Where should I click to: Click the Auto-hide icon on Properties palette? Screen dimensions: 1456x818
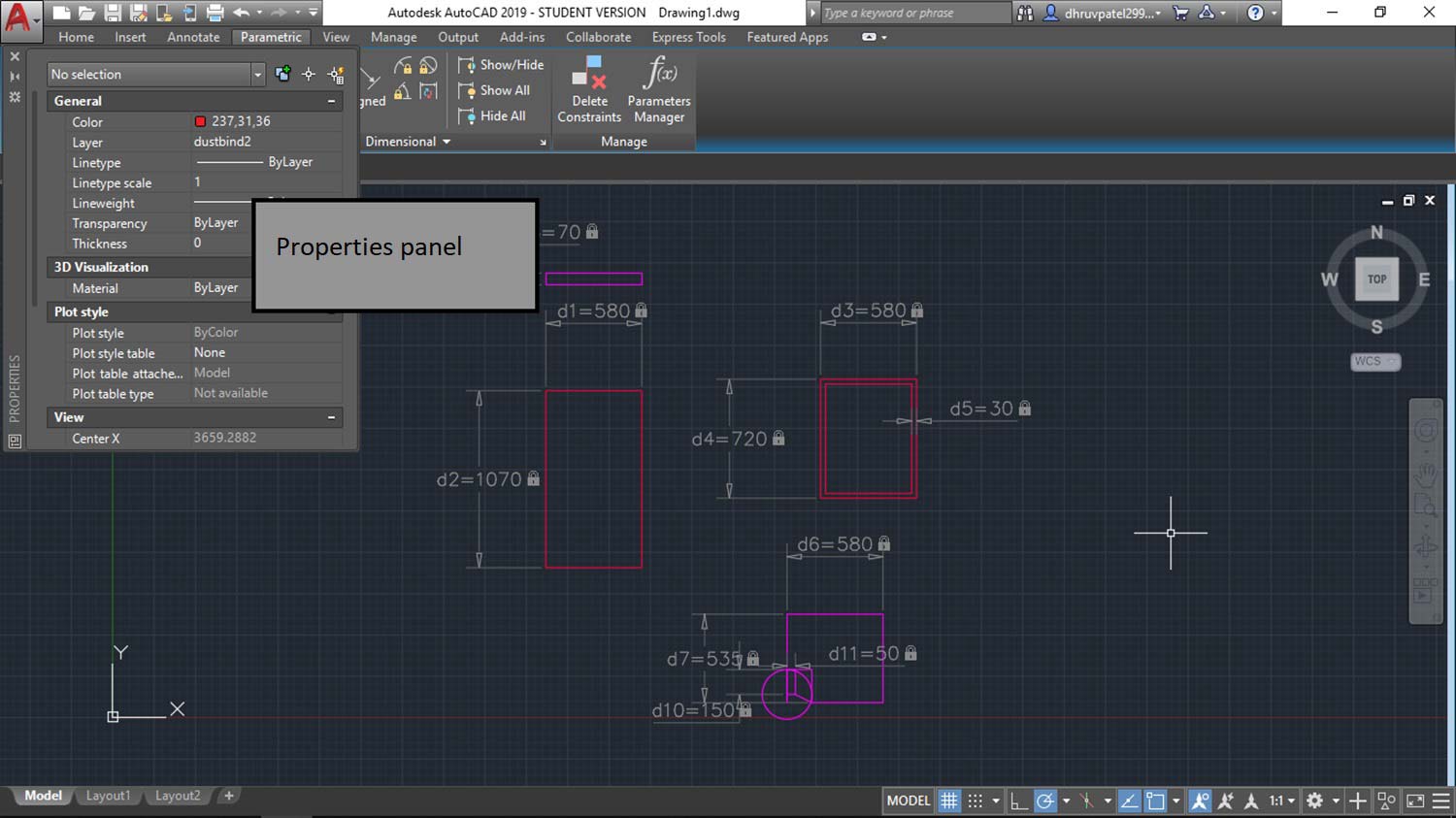click(x=15, y=77)
